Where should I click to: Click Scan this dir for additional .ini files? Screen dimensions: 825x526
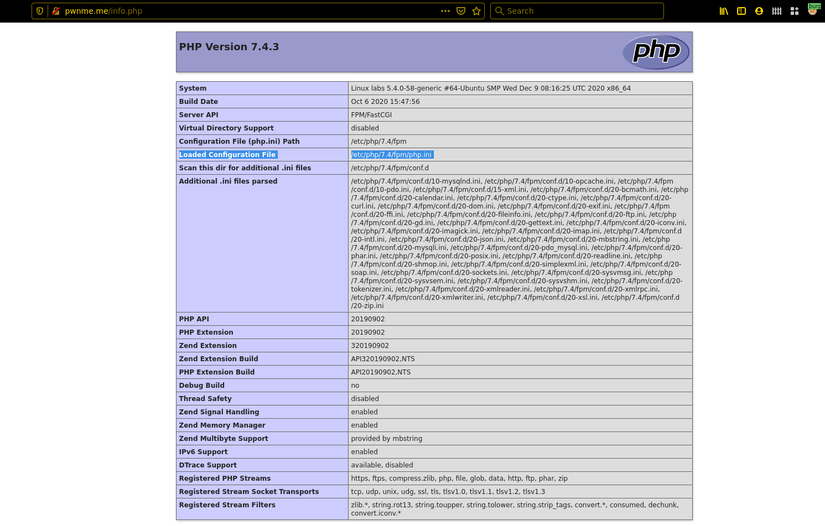(245, 168)
